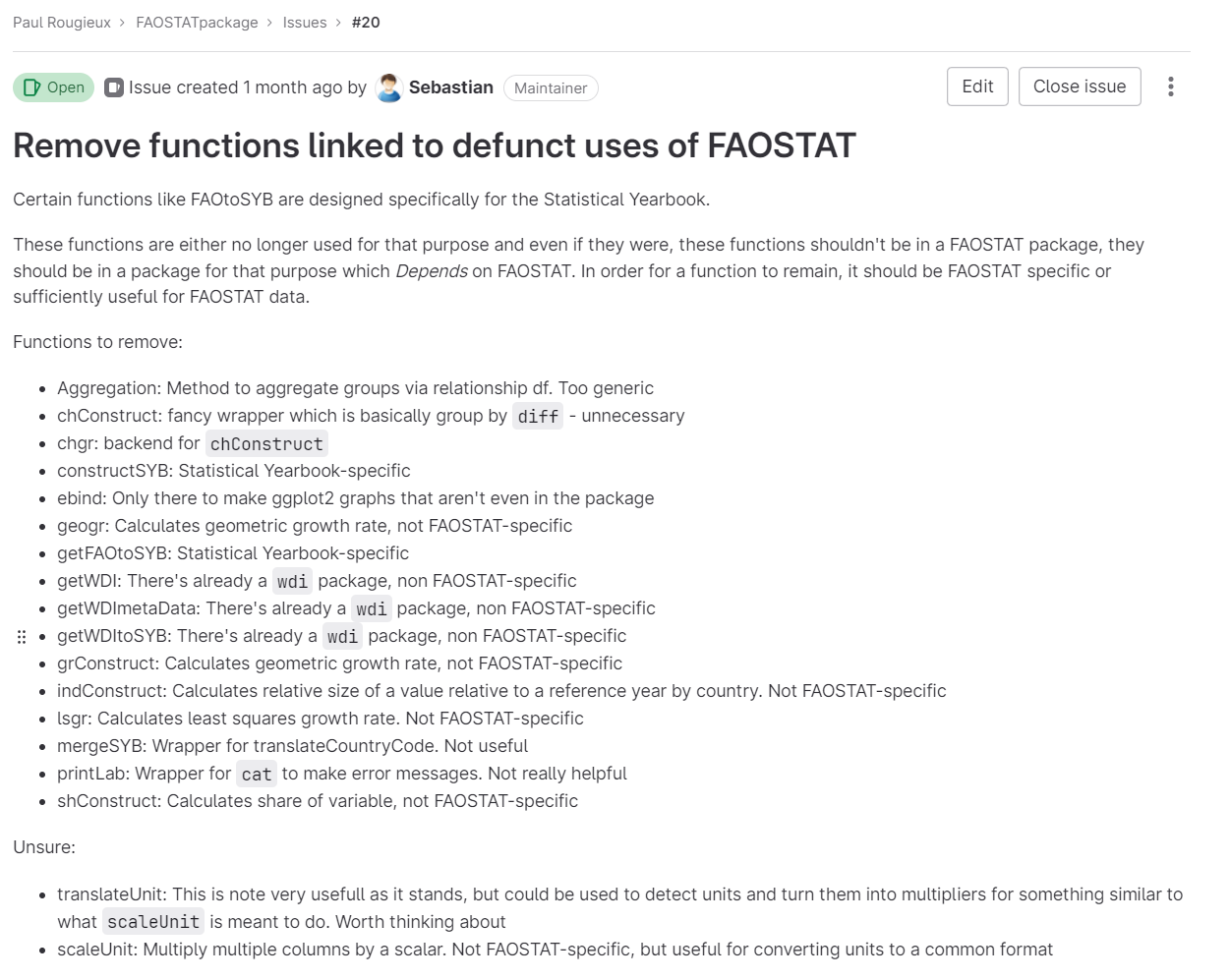Open the three-dot issue actions menu
Image resolution: width=1230 pixels, height=980 pixels.
1170,86
